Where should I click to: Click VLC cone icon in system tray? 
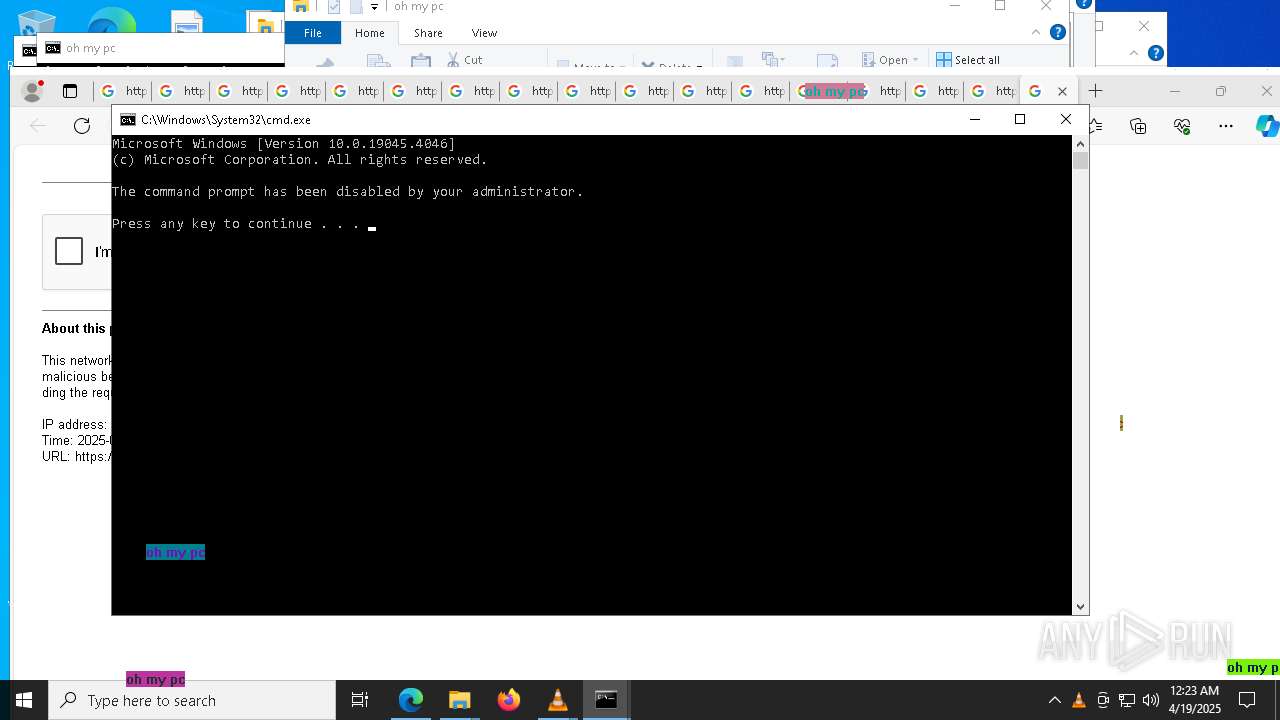1079,700
